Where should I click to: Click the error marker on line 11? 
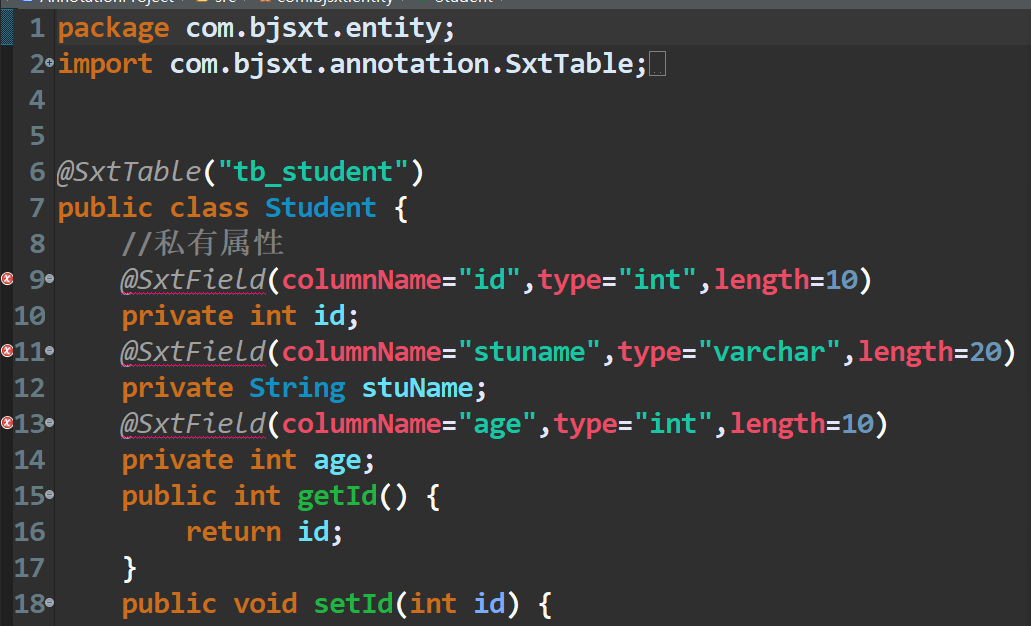(x=7, y=350)
